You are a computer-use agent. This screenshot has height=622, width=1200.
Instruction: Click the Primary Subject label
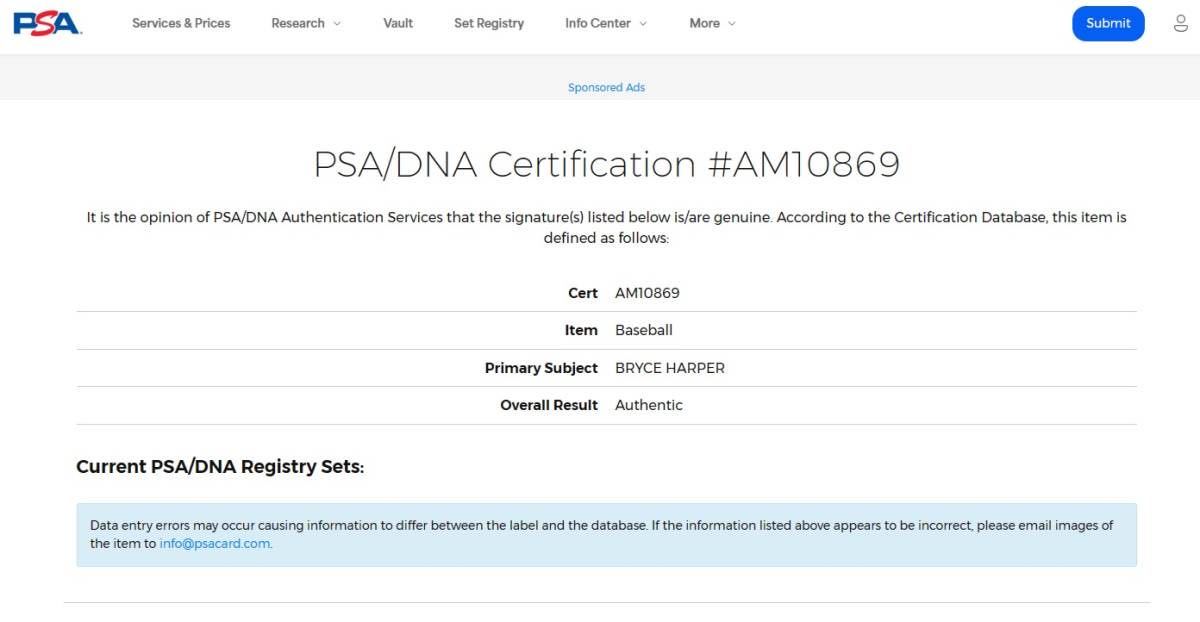pyautogui.click(x=541, y=368)
